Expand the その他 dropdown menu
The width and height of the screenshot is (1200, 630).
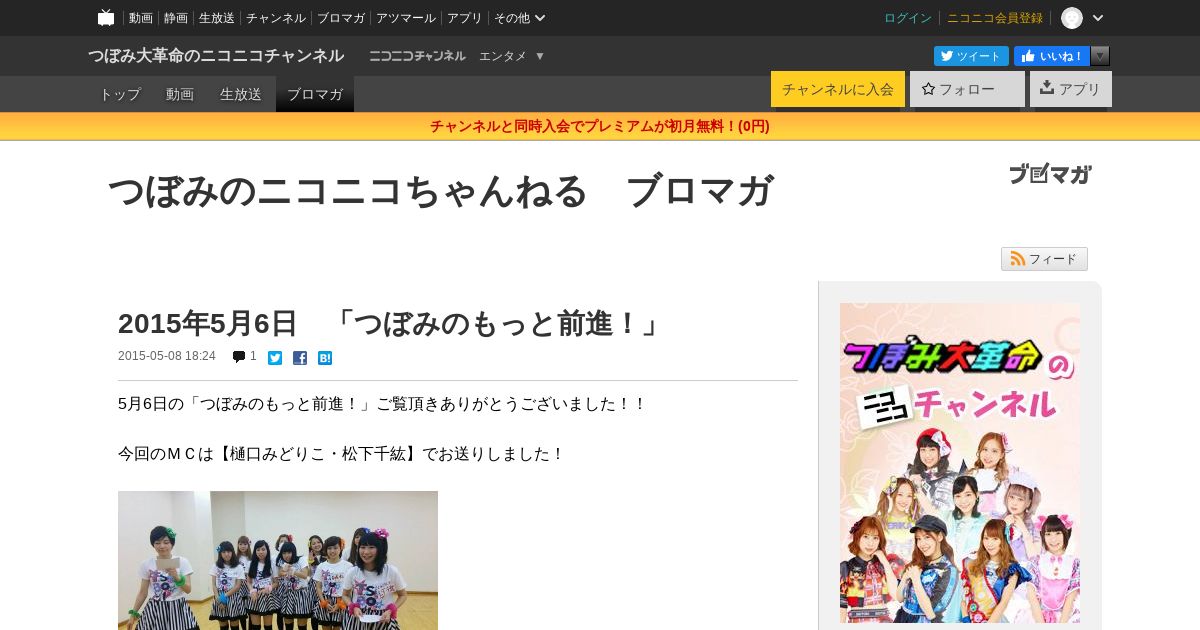(x=520, y=18)
